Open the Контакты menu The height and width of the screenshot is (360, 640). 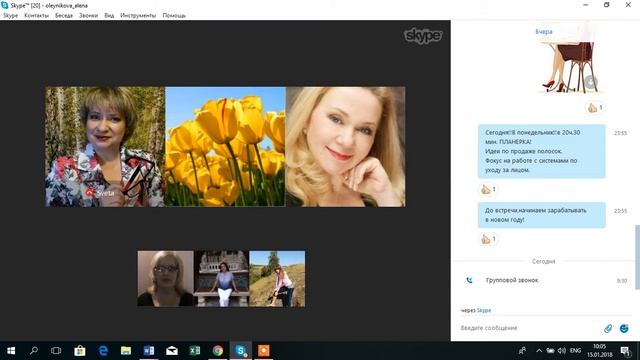click(x=36, y=16)
